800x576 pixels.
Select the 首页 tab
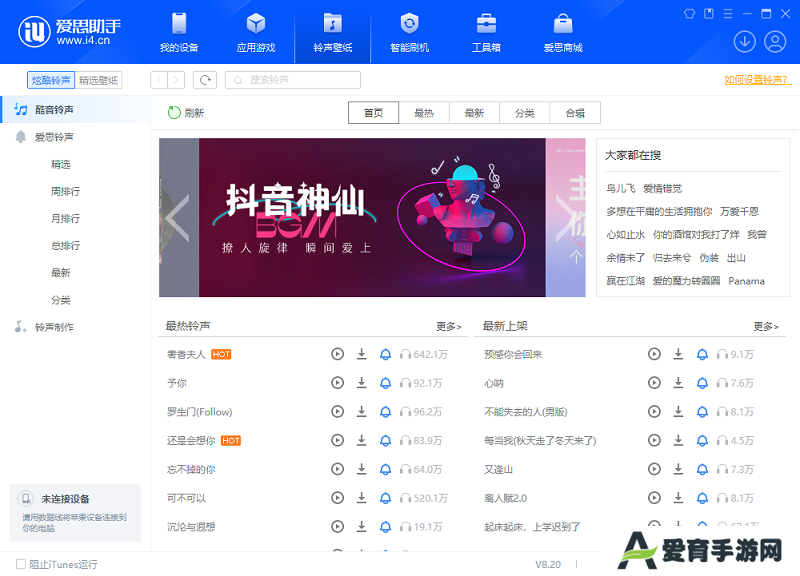coord(373,113)
